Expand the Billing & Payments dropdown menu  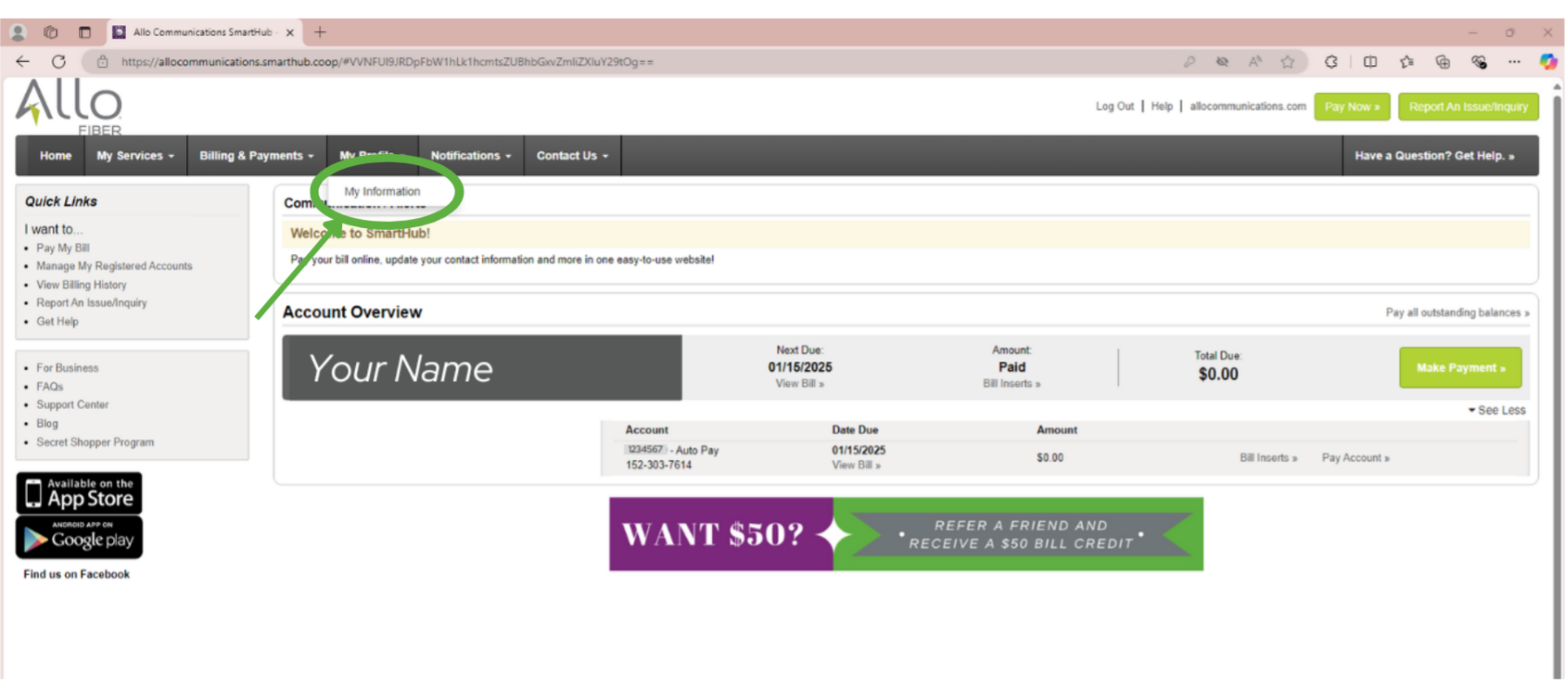click(257, 156)
